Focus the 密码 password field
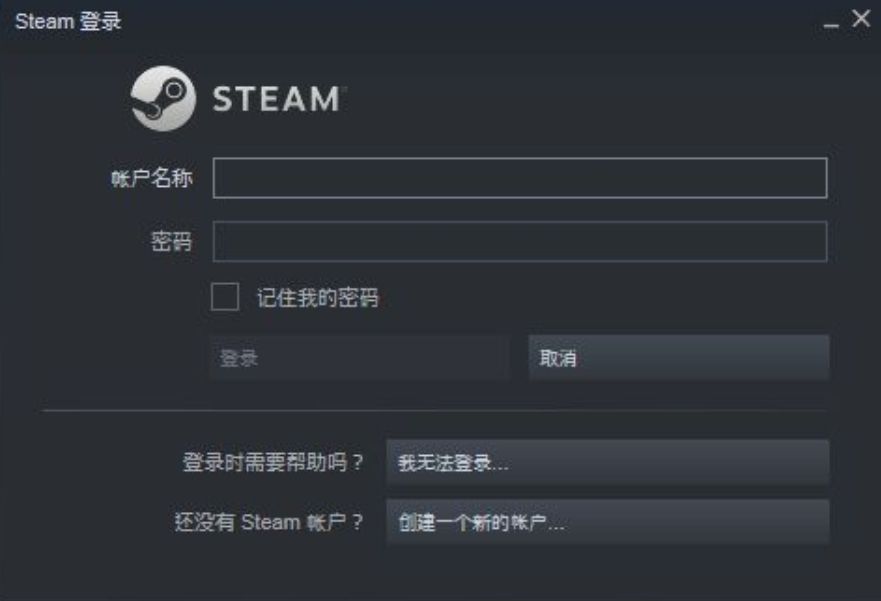881x601 pixels. coord(520,242)
